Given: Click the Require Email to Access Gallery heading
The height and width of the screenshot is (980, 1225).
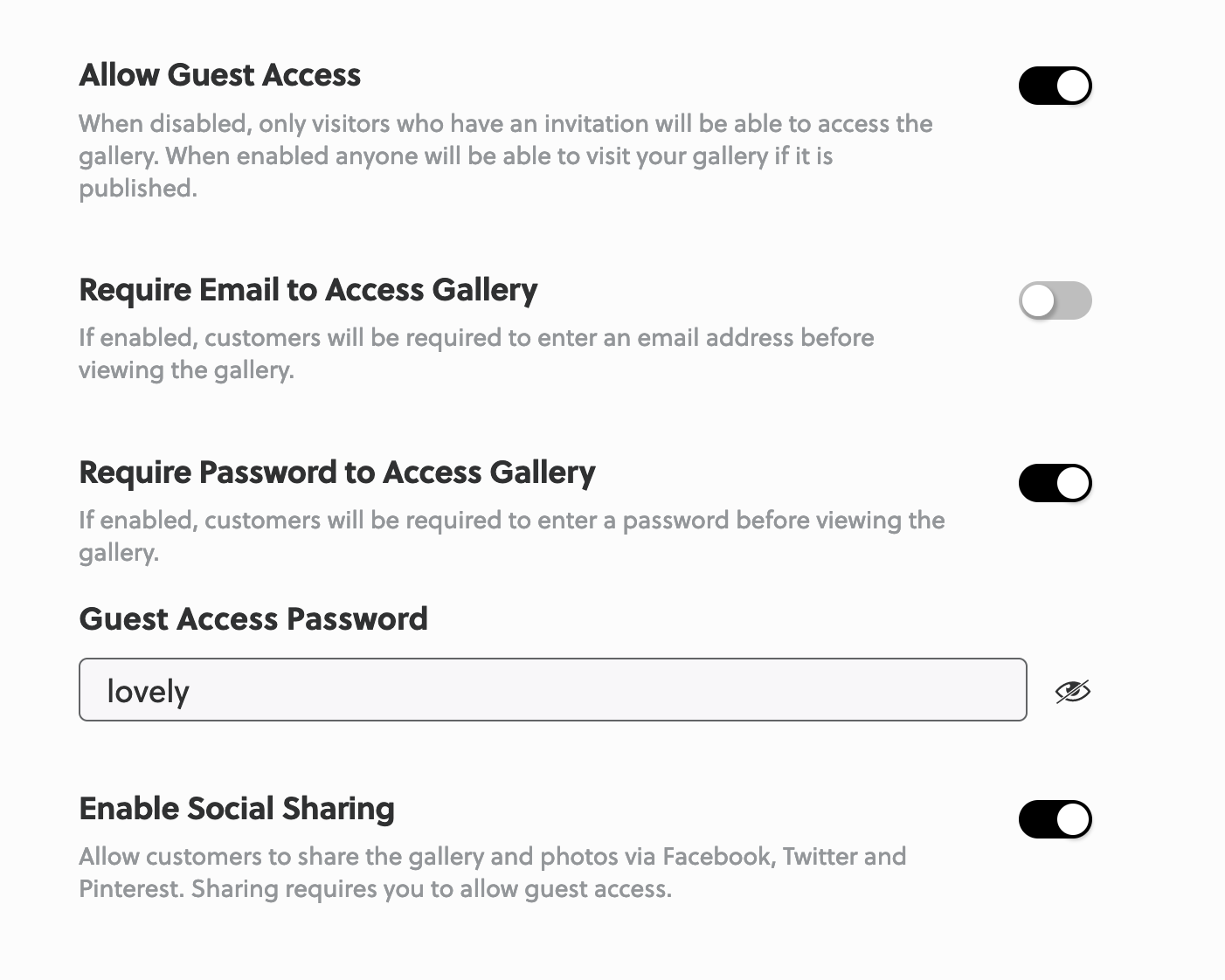Looking at the screenshot, I should point(308,290).
